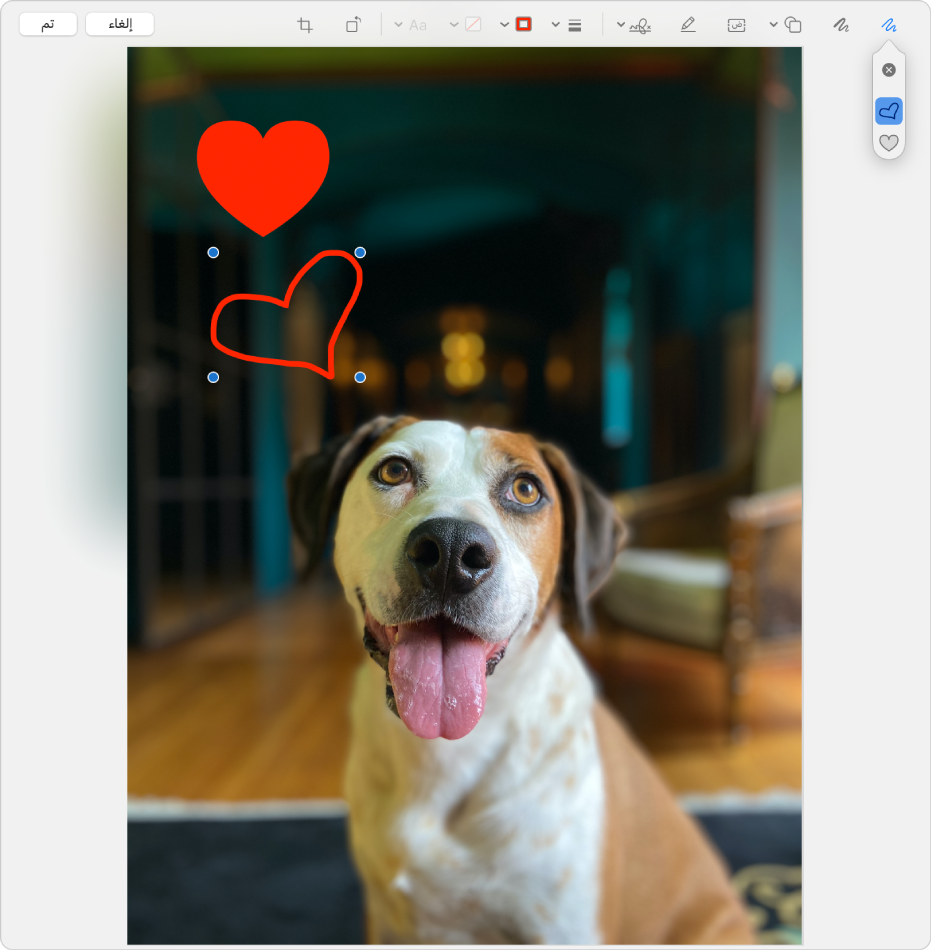This screenshot has width=931, height=950.
Task: Select the solid red heart shape
Action: point(263,172)
